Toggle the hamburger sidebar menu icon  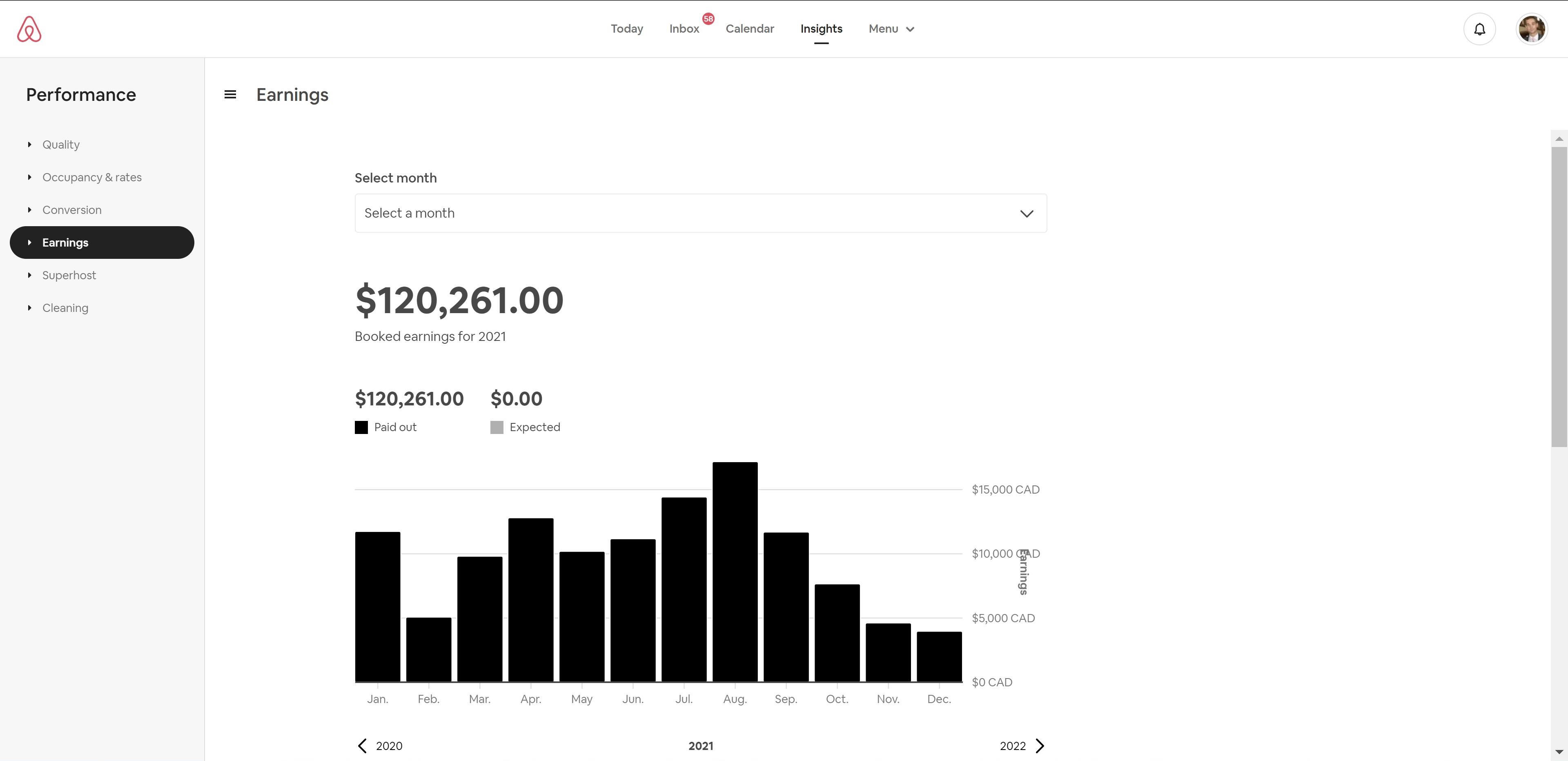point(230,94)
